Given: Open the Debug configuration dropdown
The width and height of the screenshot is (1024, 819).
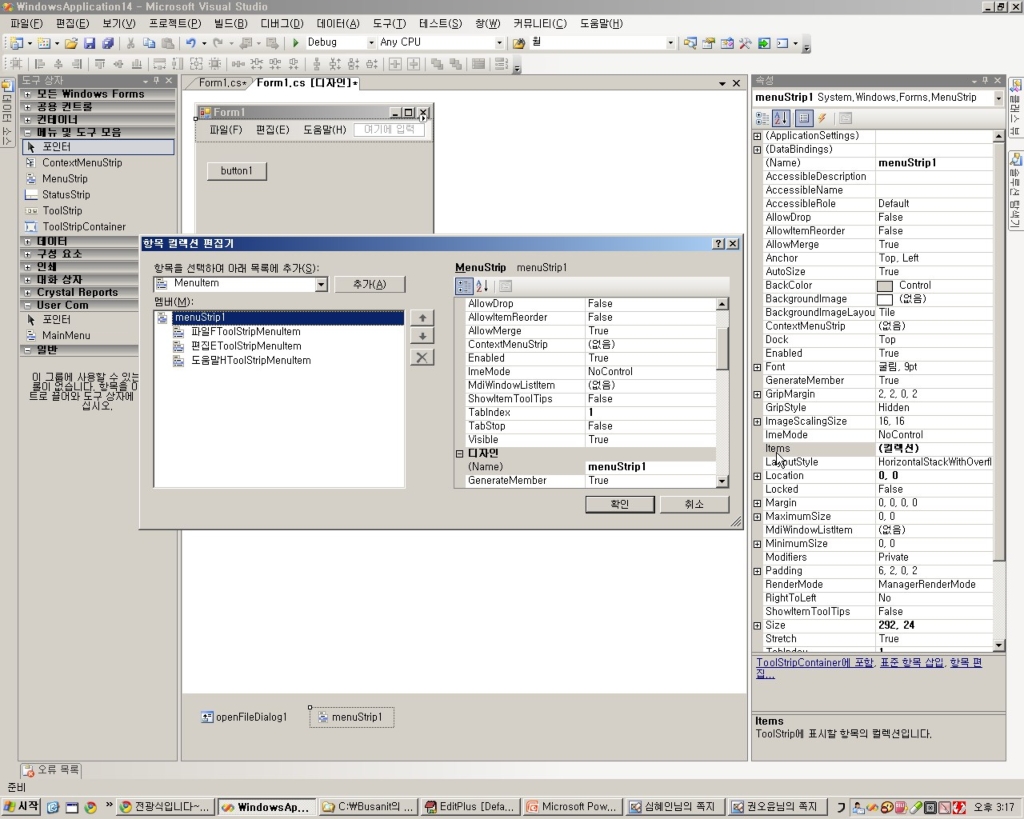Looking at the screenshot, I should 371,43.
